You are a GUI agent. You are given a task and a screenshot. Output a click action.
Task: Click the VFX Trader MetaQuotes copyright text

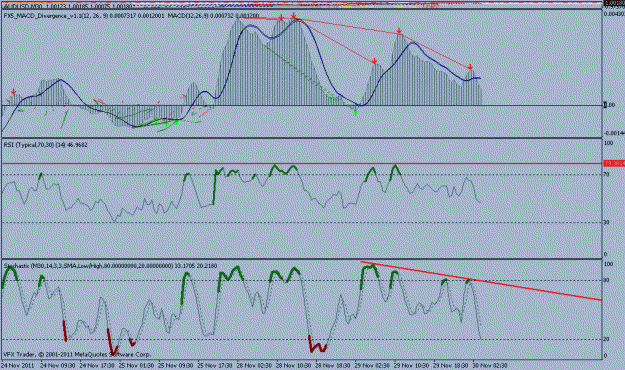click(x=77, y=354)
